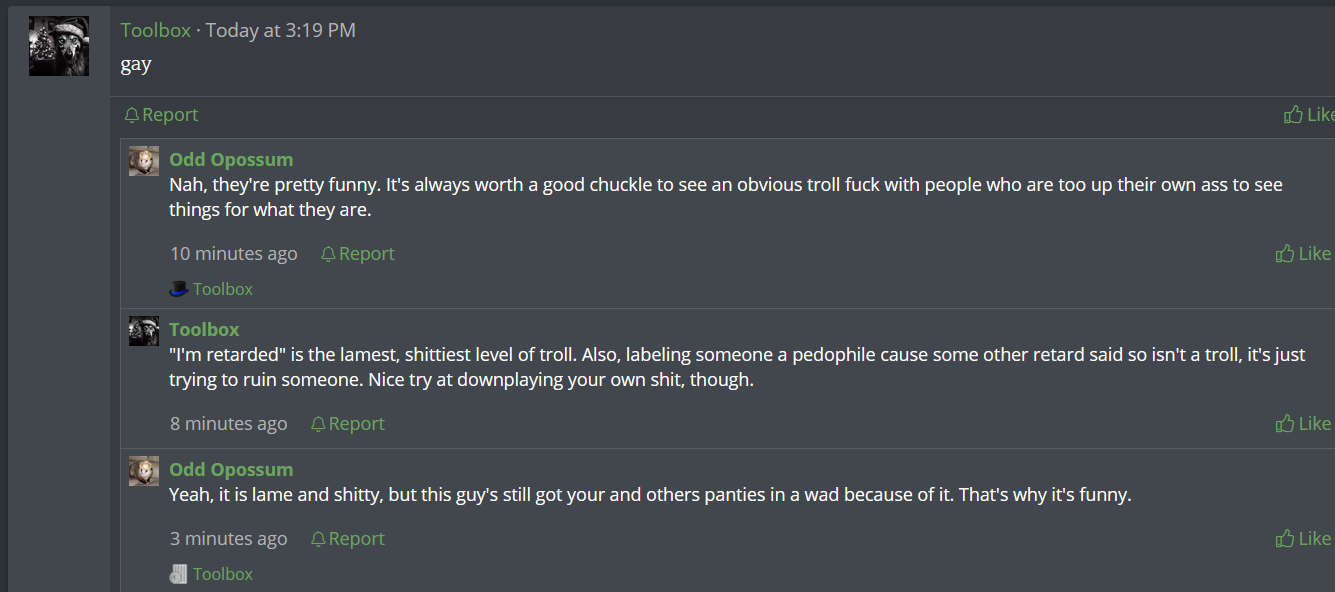1335x592 pixels.
Task: Click the bold Toolbox username in the replies
Action: (204, 330)
